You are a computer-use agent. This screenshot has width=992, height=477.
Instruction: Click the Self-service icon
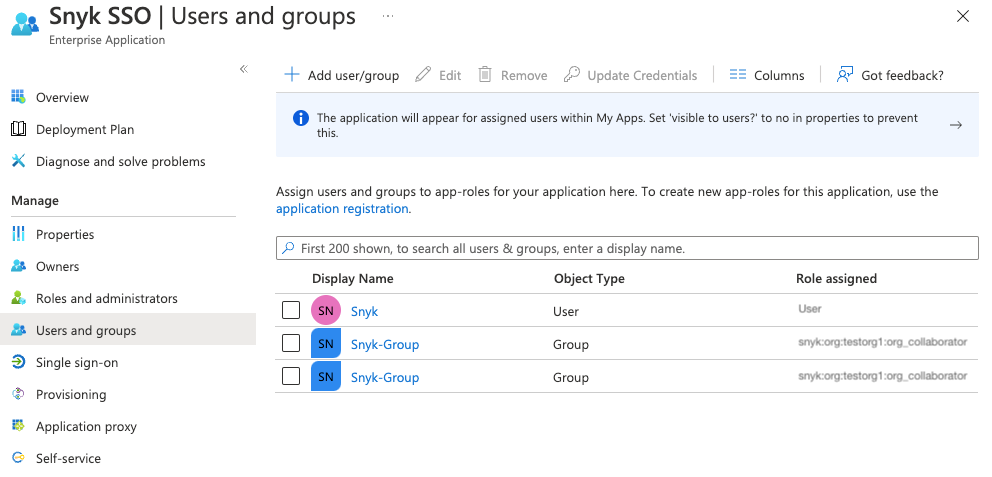point(18,458)
